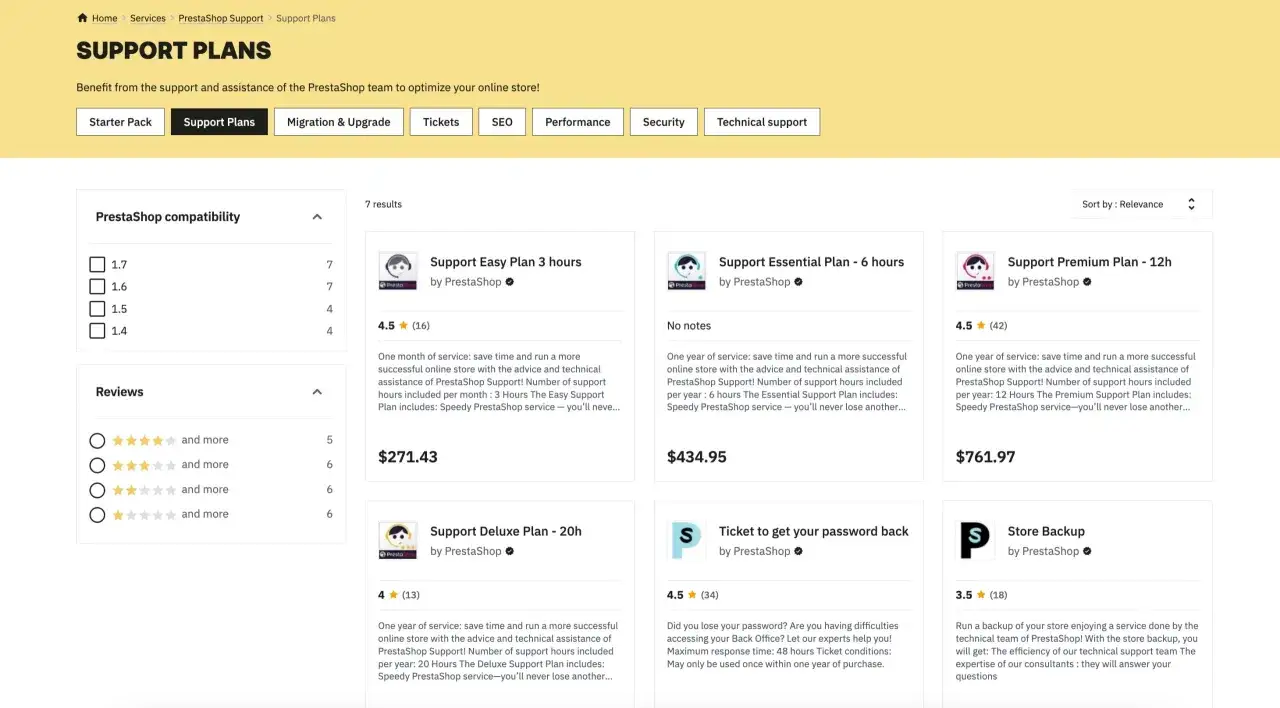1280x708 pixels.
Task: Click verified badge on Support Essential Plan
Action: (798, 282)
